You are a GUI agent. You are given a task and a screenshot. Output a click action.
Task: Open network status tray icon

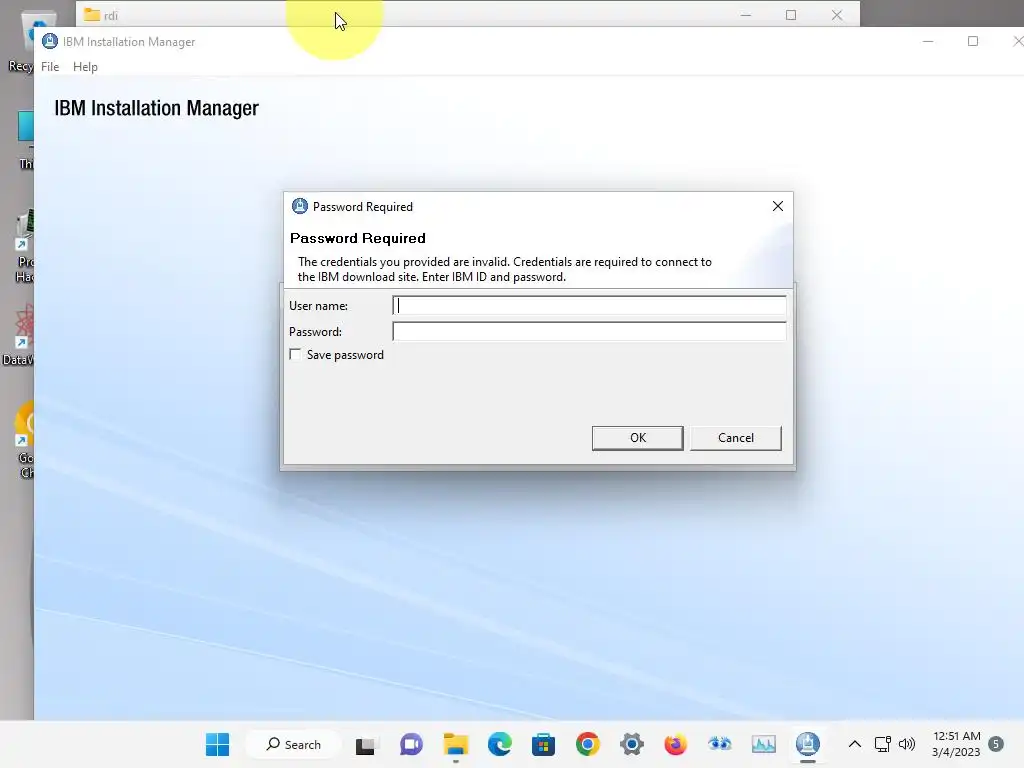(x=882, y=744)
